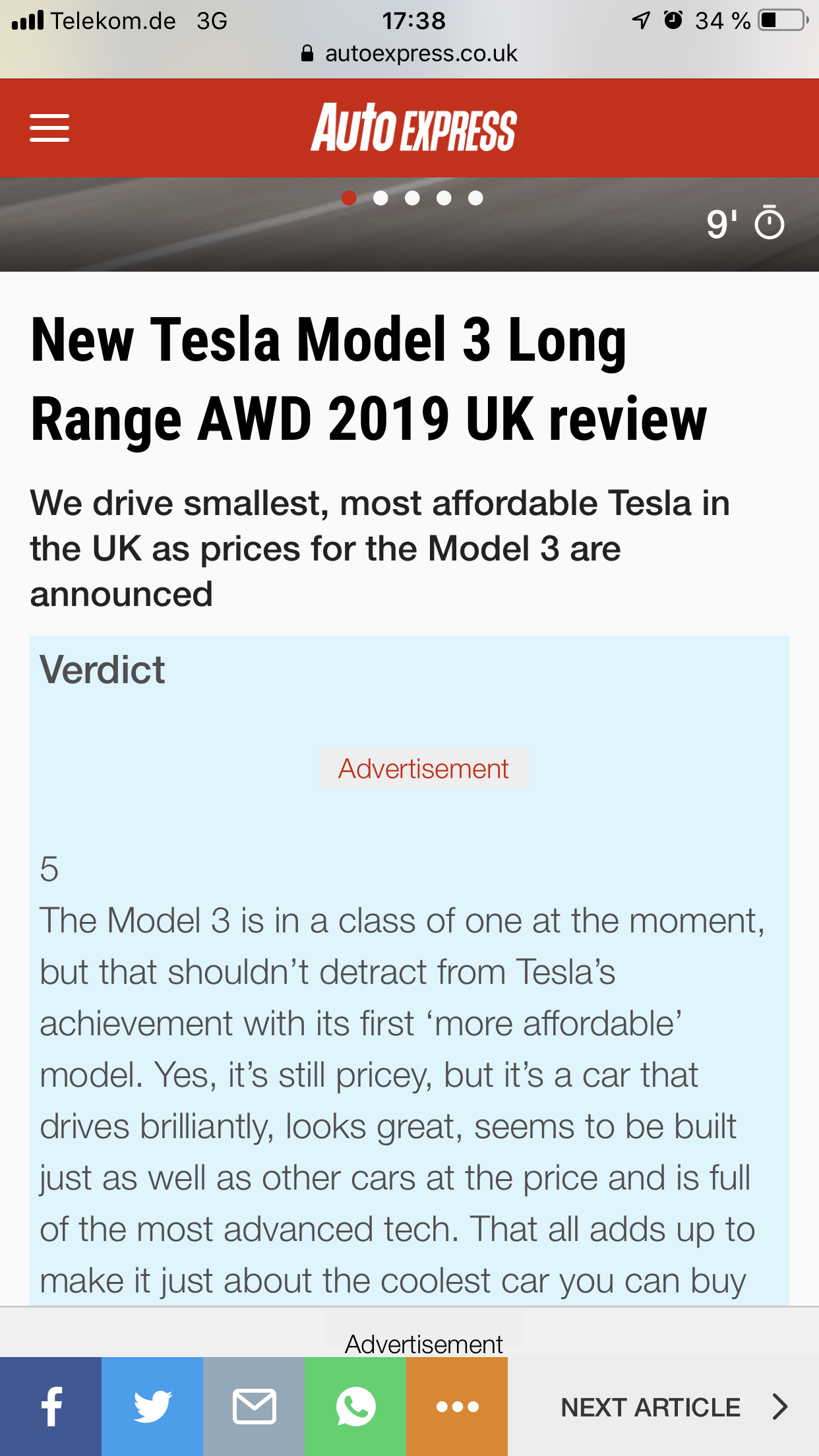Tap the red Advertisement label in Verdict
Image resolution: width=819 pixels, height=1456 pixels.
(423, 769)
